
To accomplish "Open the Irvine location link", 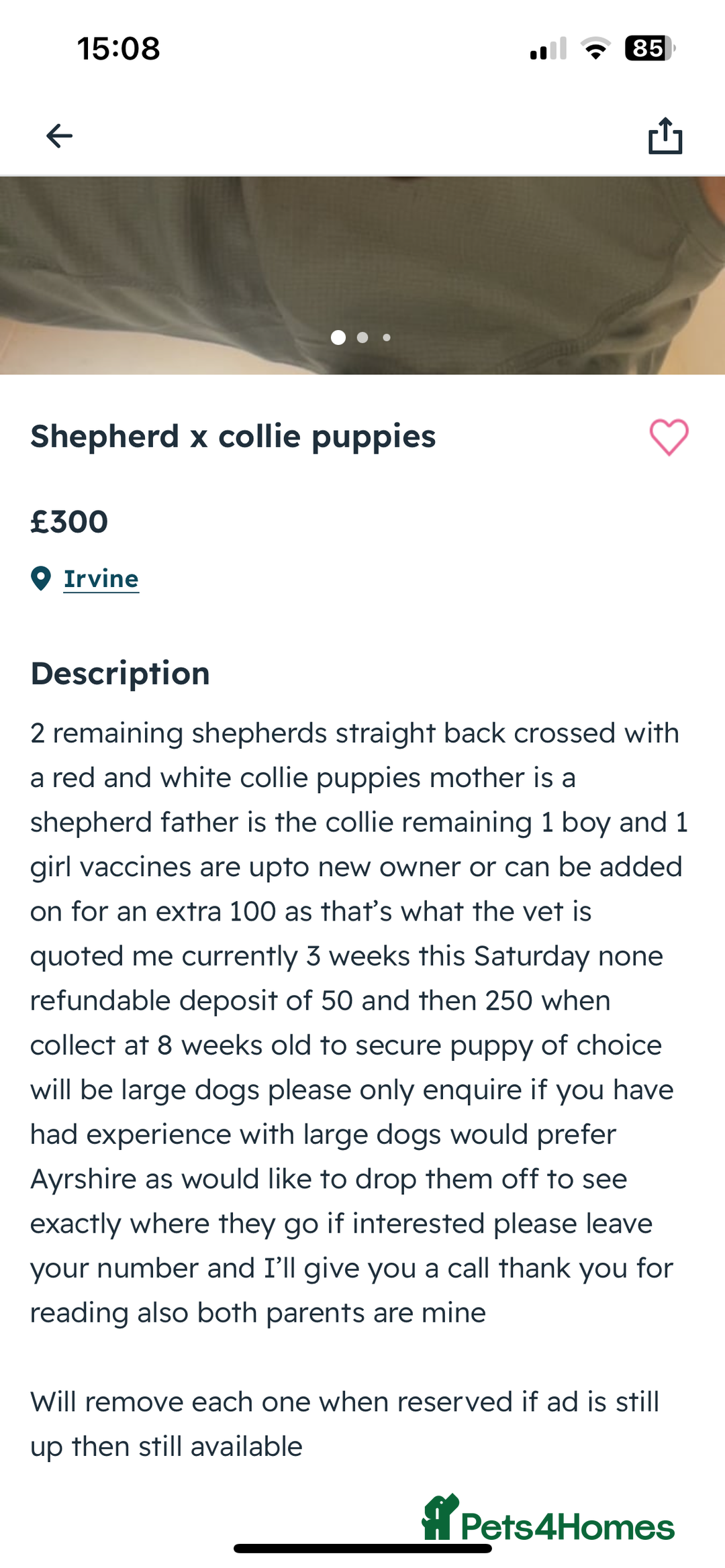I will click(101, 578).
